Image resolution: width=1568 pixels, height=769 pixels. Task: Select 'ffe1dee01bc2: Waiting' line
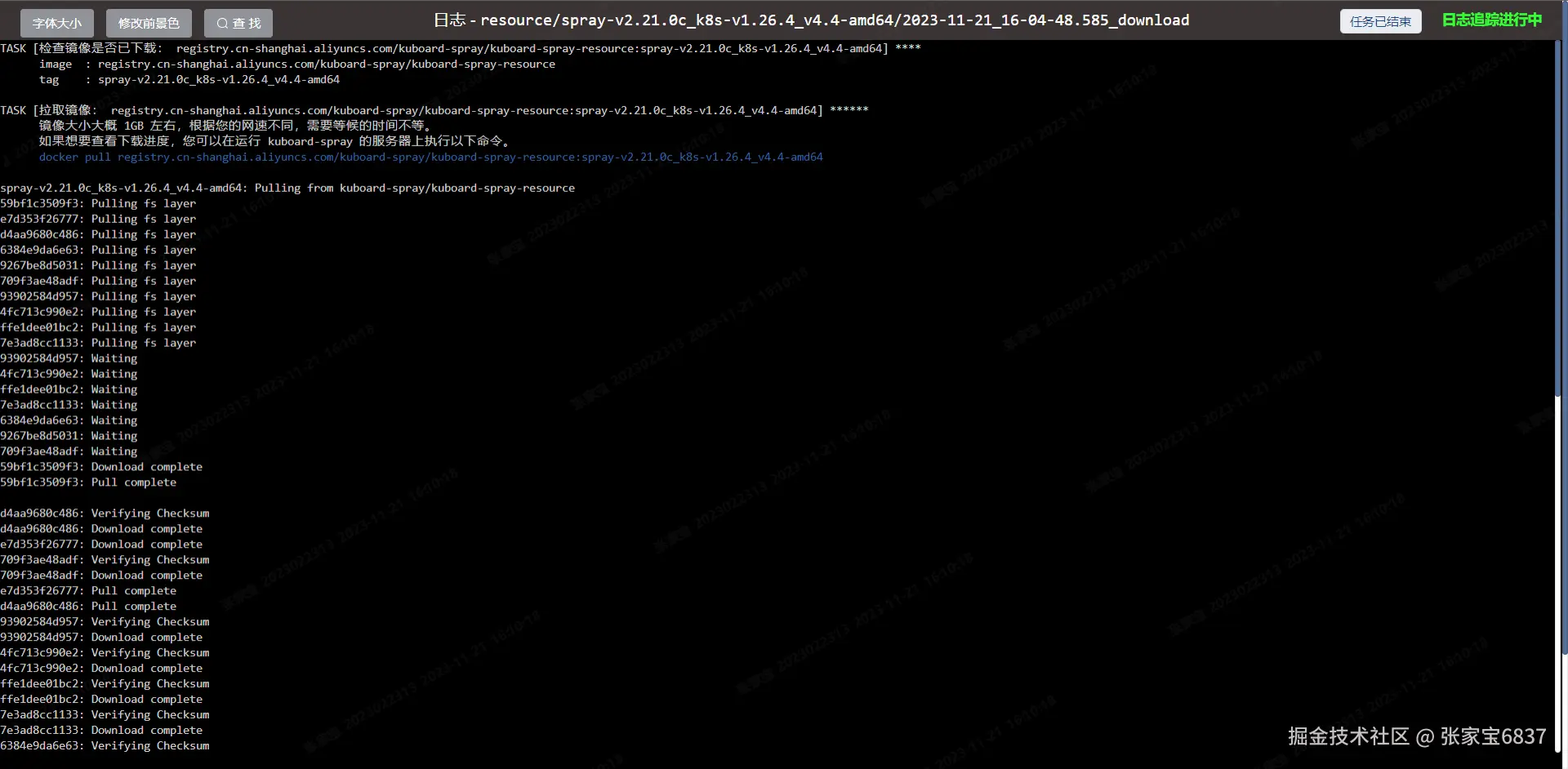coord(69,389)
